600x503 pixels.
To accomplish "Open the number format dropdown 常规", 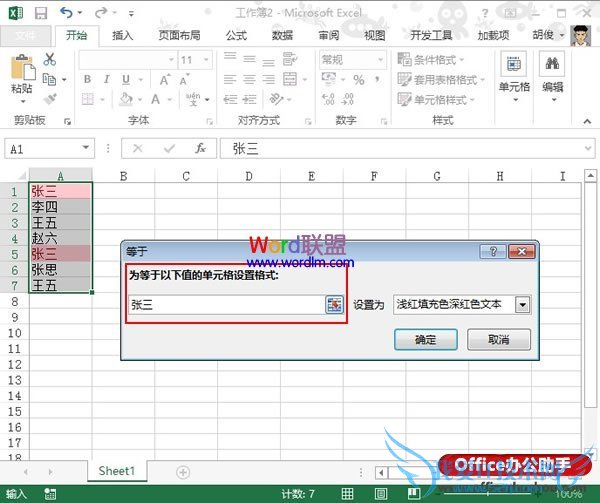I will click(x=380, y=60).
